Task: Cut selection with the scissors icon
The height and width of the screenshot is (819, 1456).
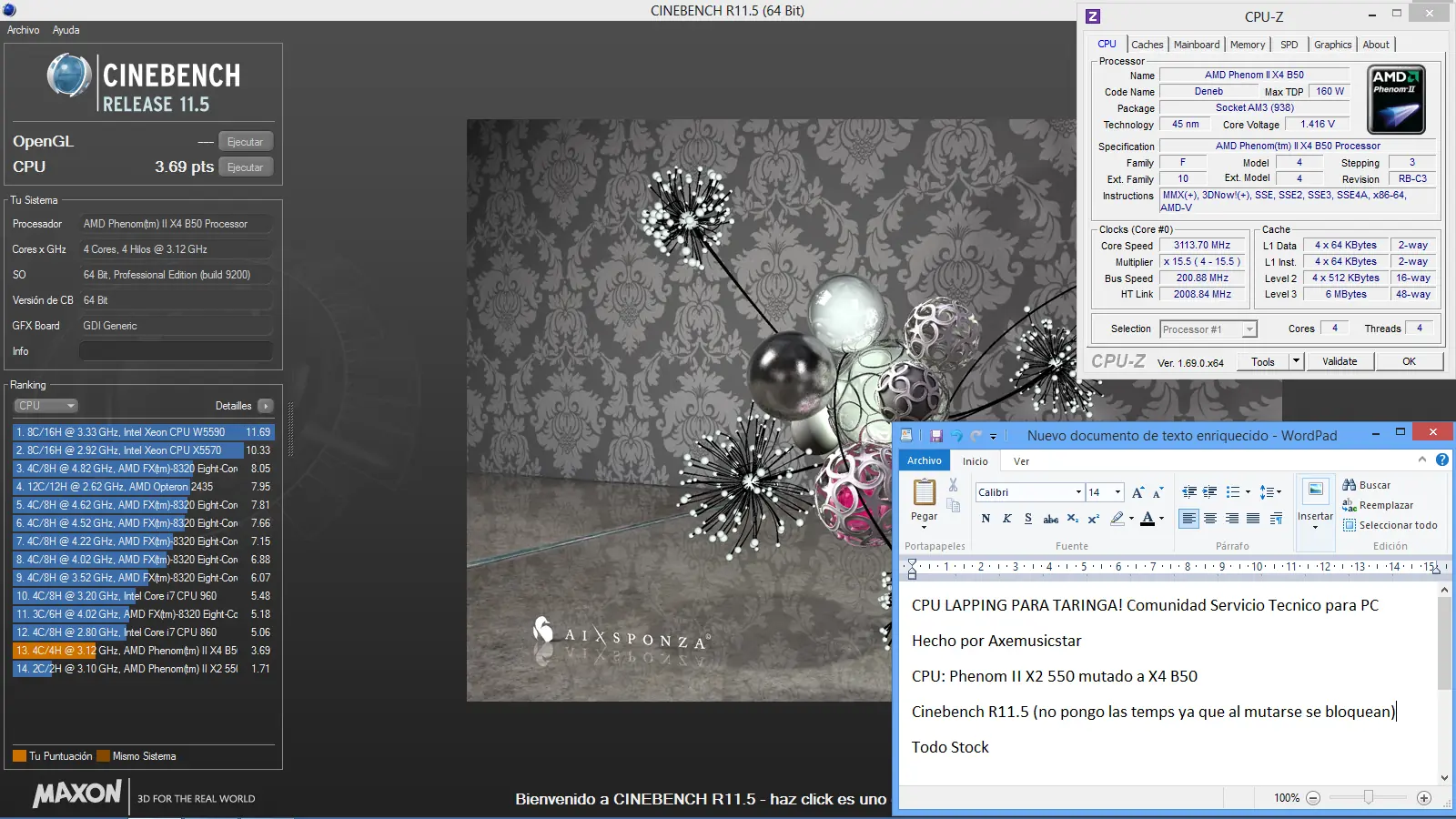Action: [x=953, y=485]
